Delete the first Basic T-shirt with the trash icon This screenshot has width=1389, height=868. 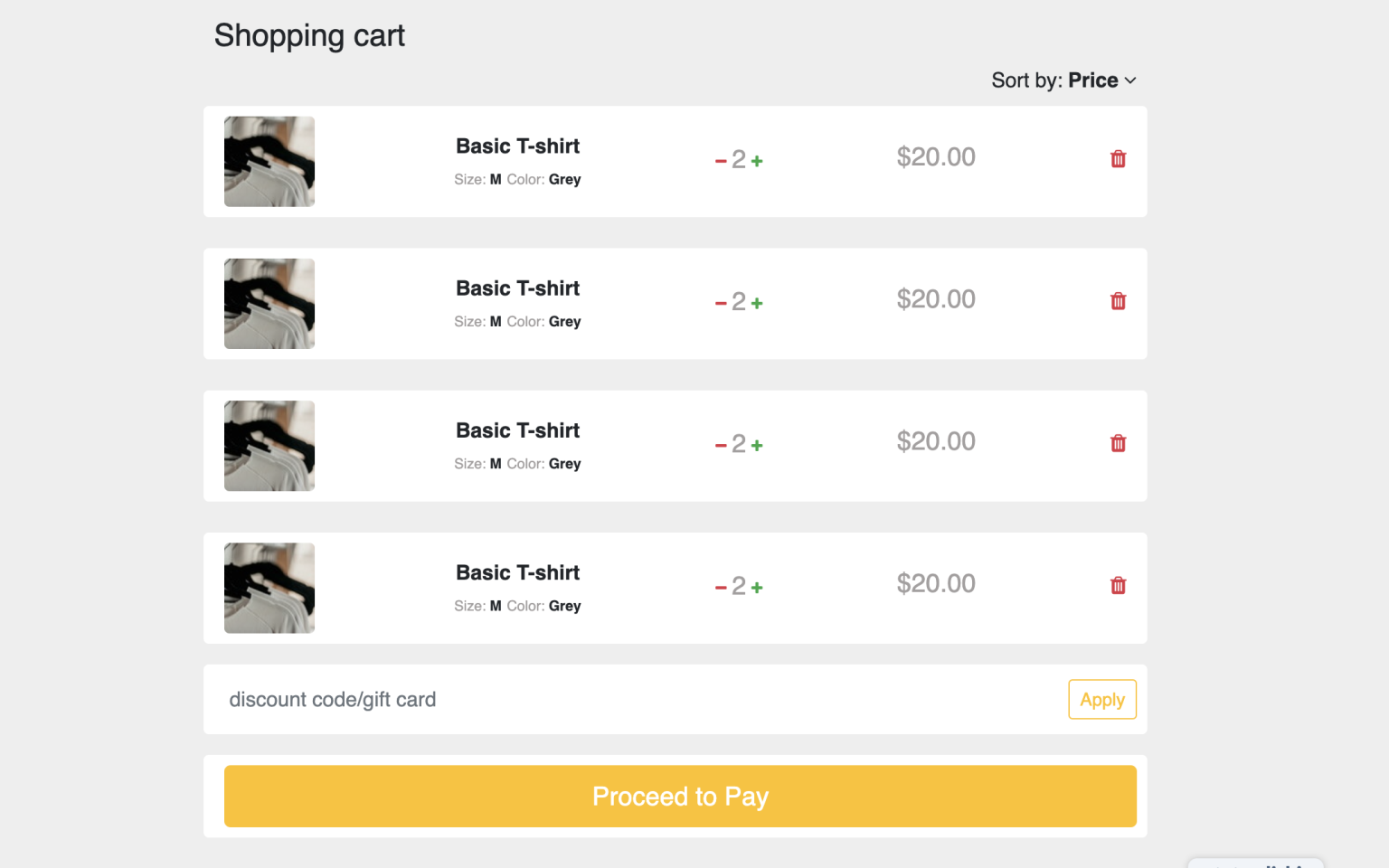1119,158
